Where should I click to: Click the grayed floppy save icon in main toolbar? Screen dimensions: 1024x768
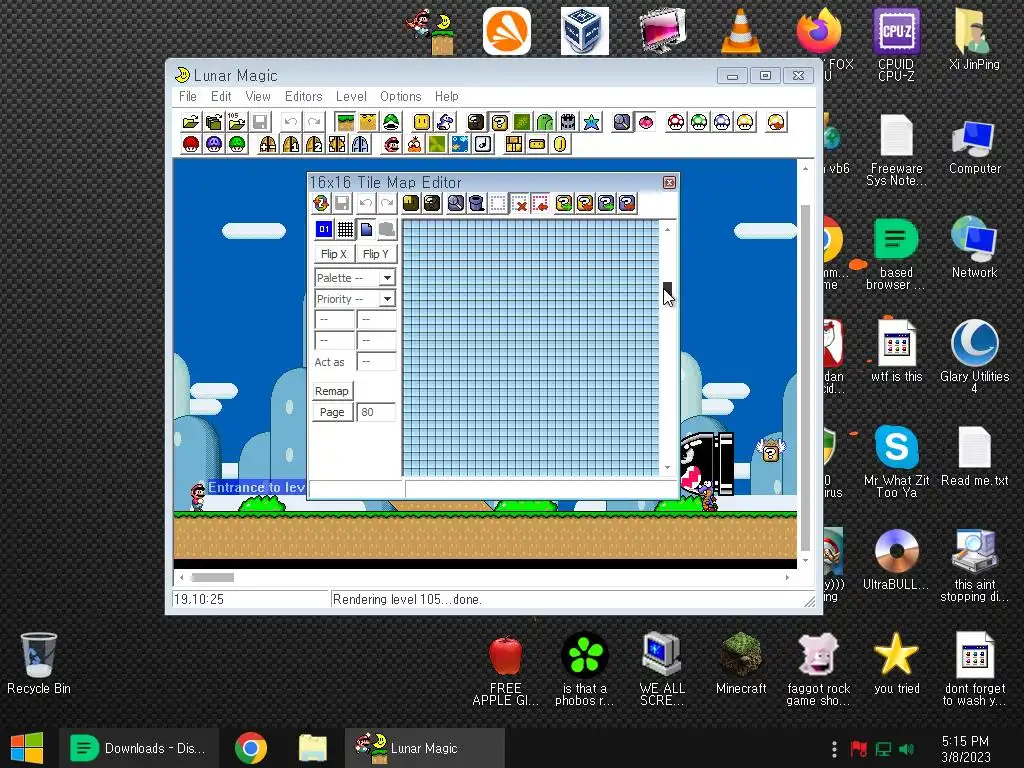tap(260, 122)
